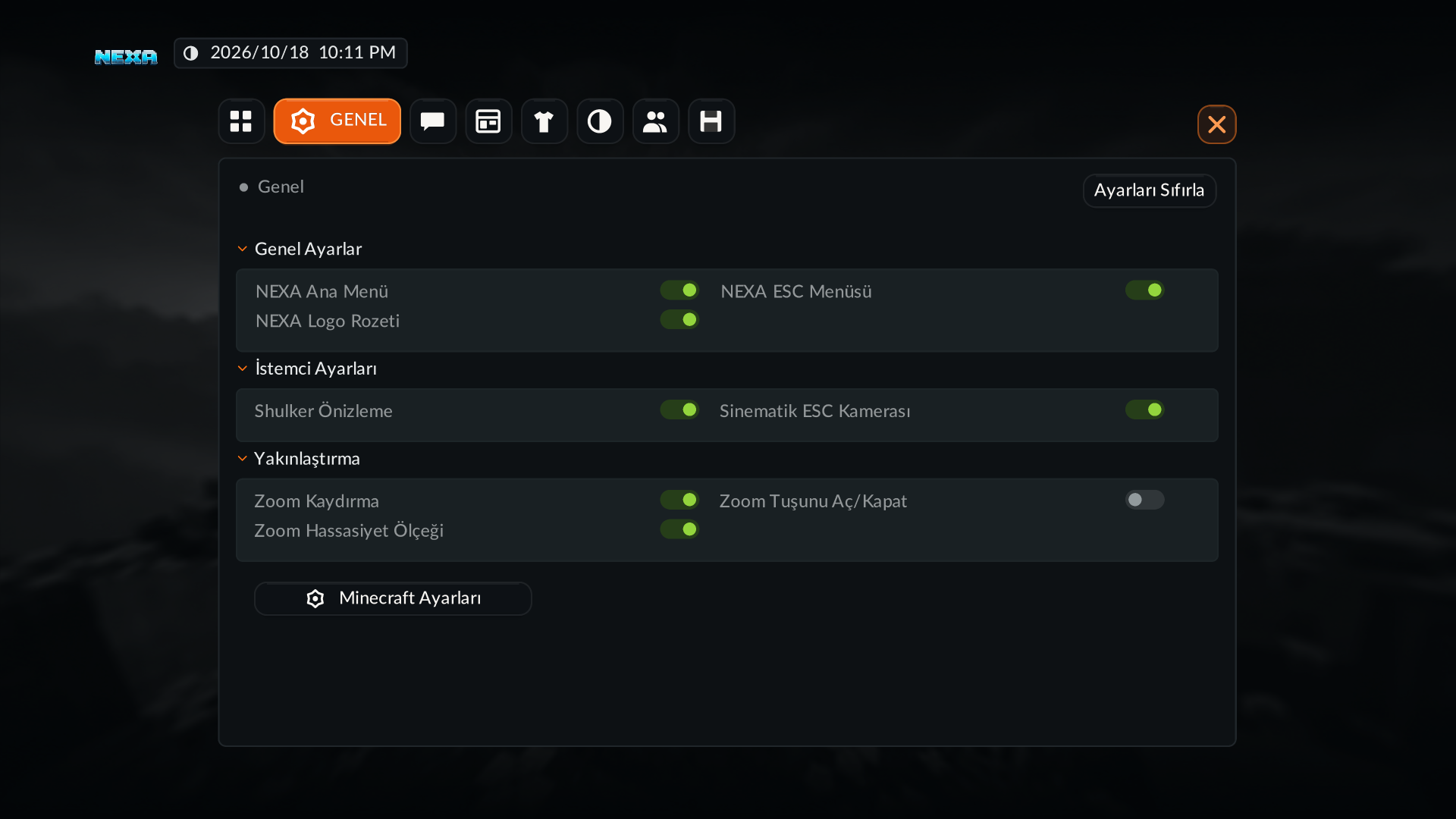Screen dimensions: 1456x819
Task: Click the NEXA Logo Rozeti label
Action: point(328,322)
